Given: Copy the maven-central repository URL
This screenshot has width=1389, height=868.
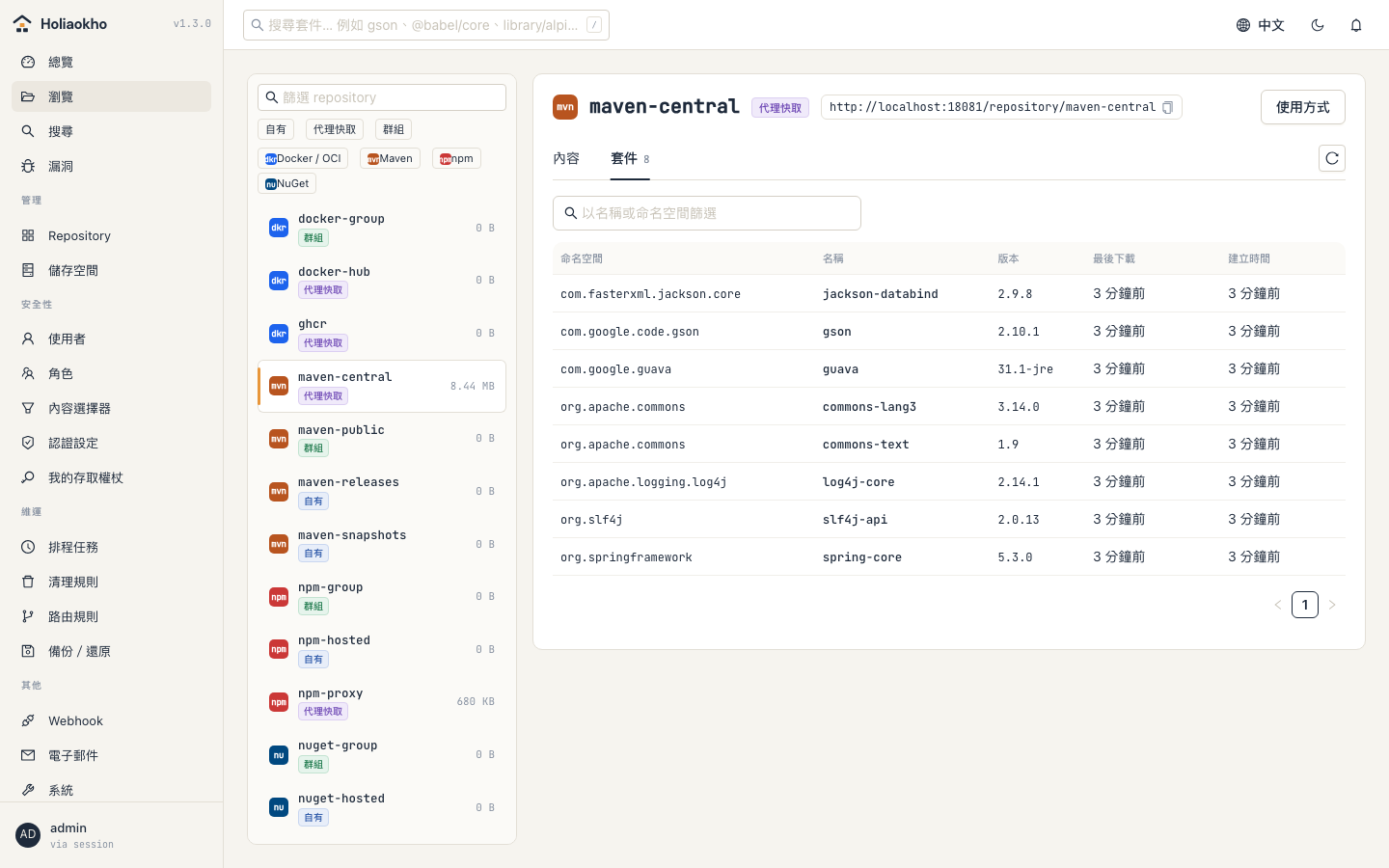Looking at the screenshot, I should pyautogui.click(x=1167, y=107).
